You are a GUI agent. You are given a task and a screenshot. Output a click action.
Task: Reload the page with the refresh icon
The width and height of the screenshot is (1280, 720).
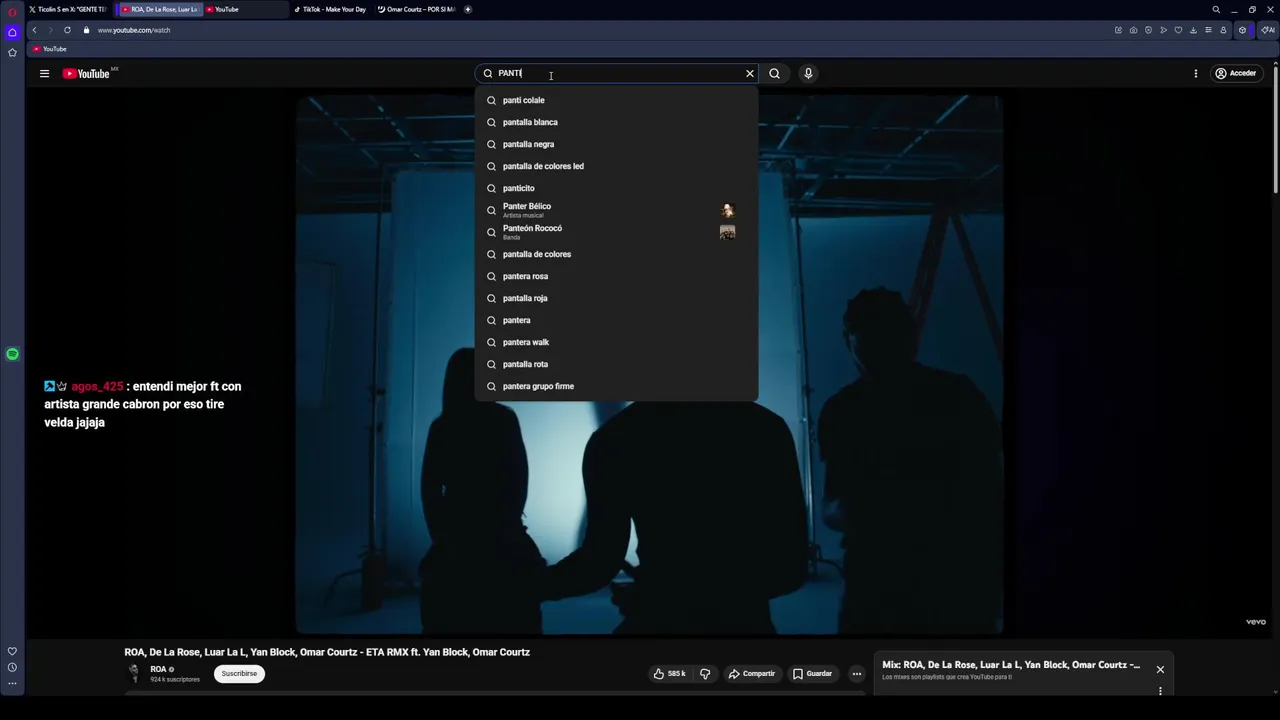point(67,30)
